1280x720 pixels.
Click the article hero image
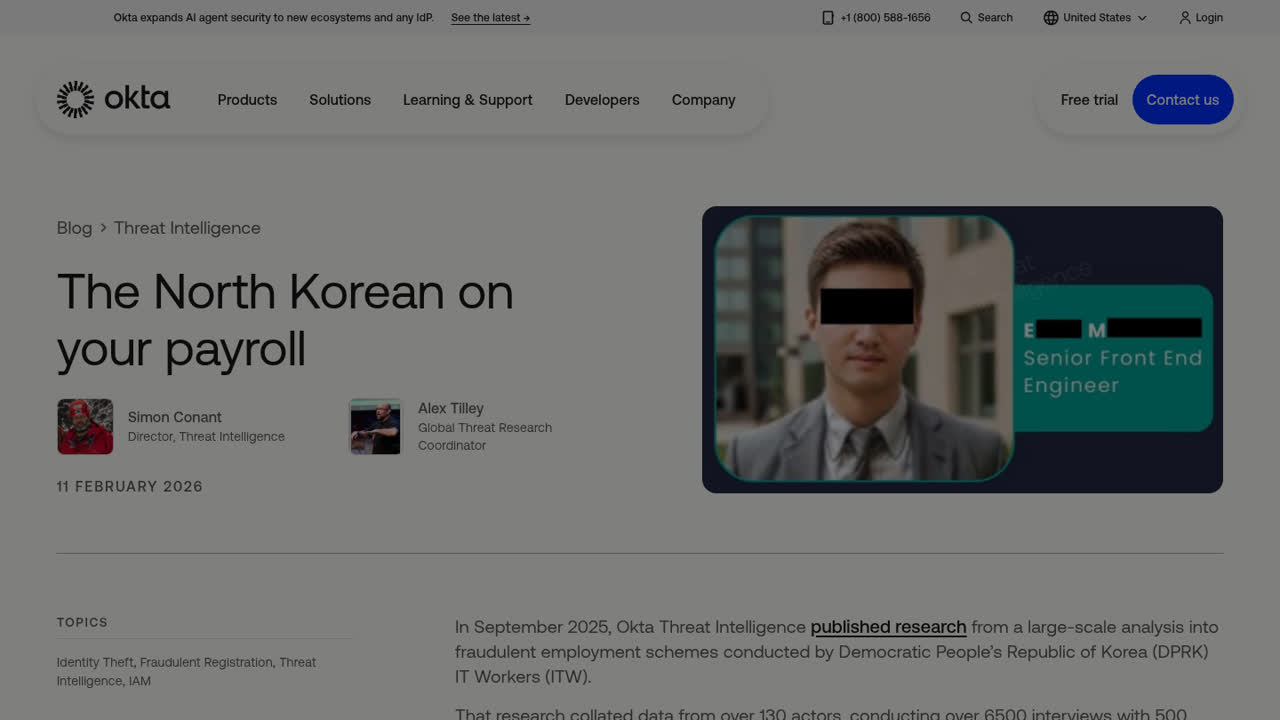962,349
